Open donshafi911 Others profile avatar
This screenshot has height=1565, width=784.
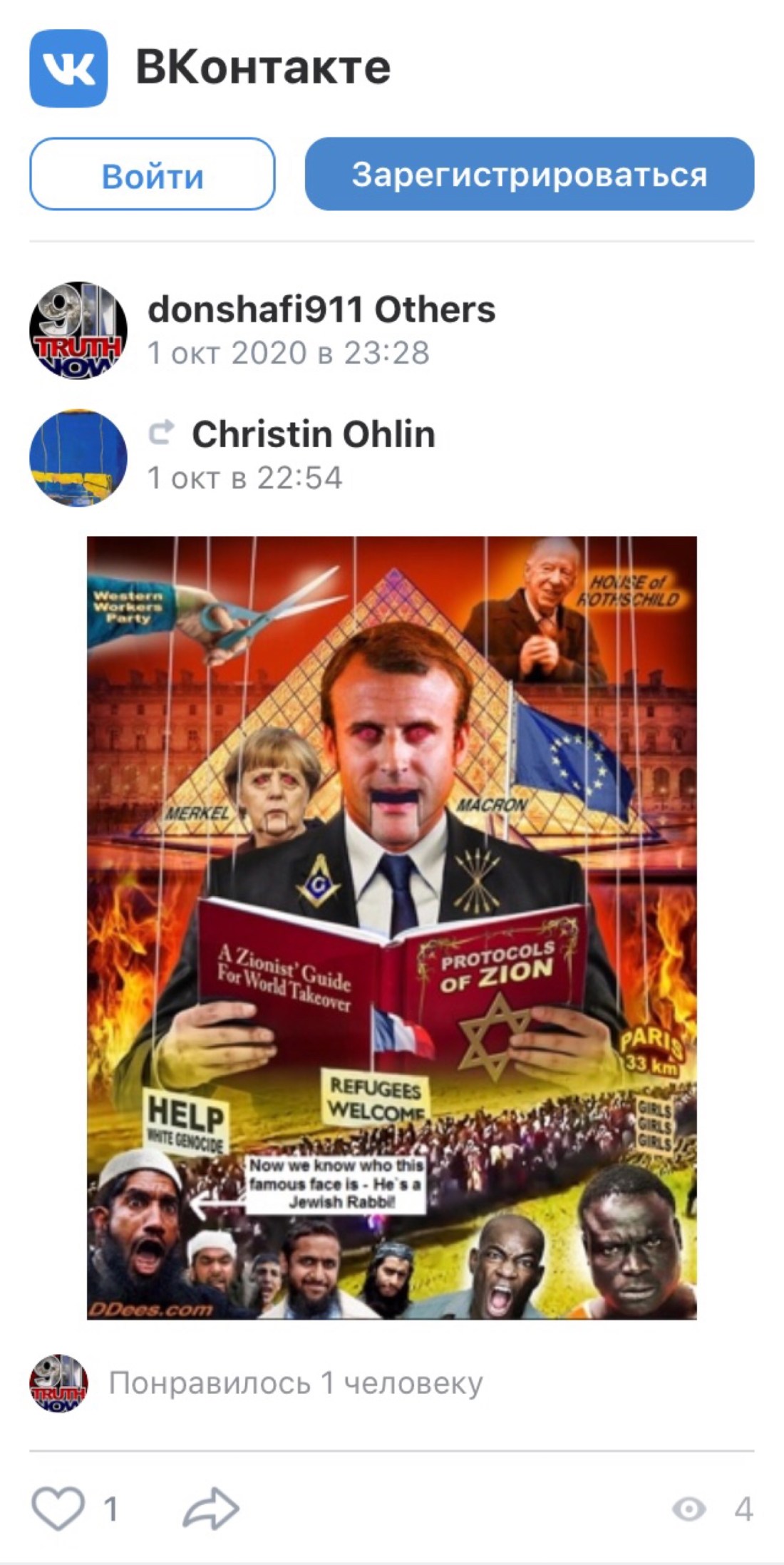pyautogui.click(x=78, y=330)
